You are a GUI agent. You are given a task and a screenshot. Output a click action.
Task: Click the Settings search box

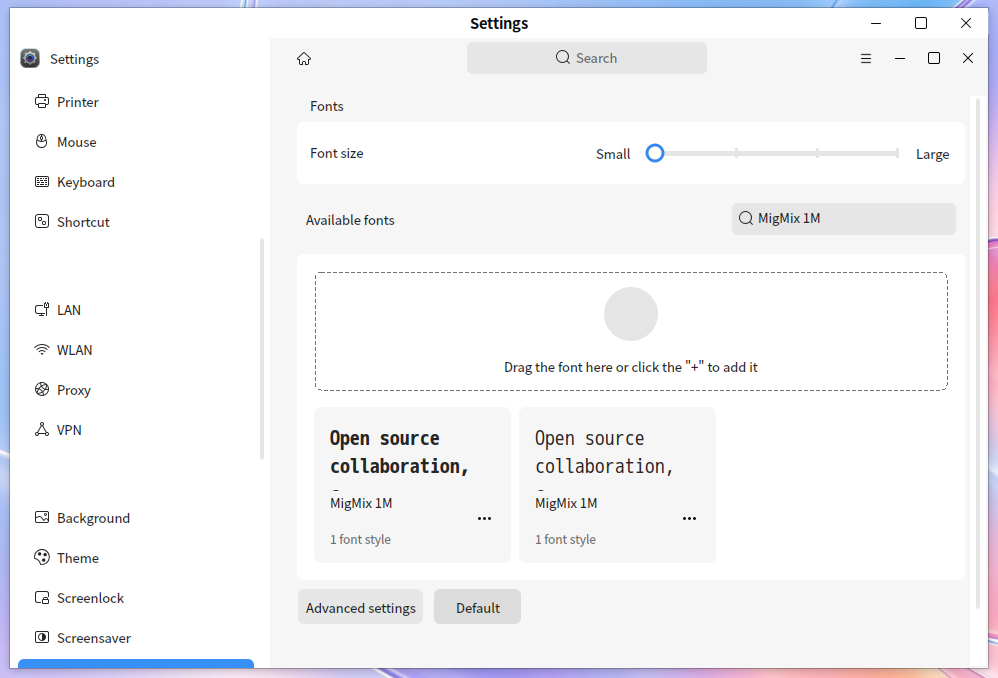coord(587,58)
